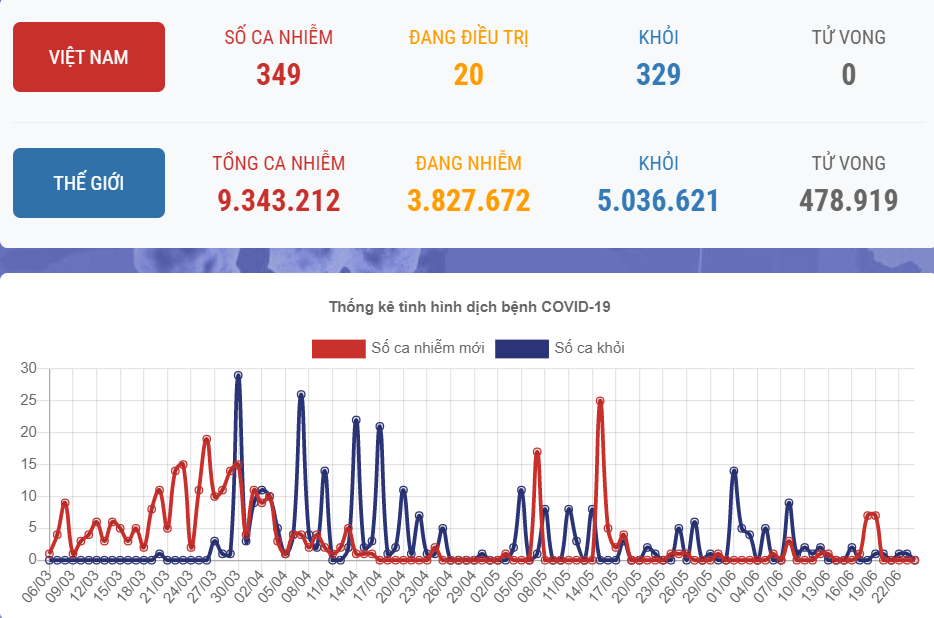
Task: Click the red VIỆT NAM button
Action: point(89,57)
